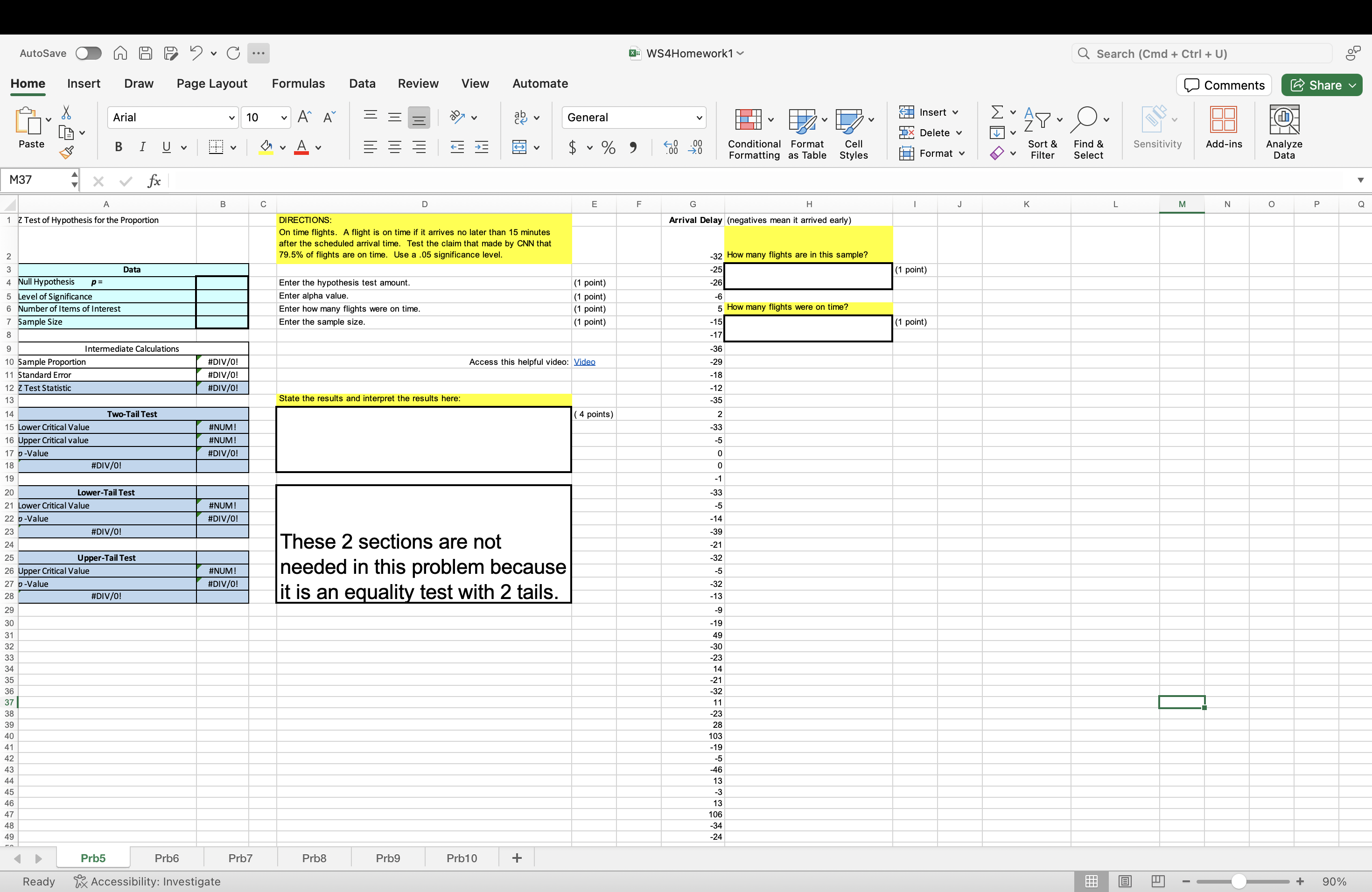Enable AutoSave
This screenshot has height=892, width=1372.
tap(88, 53)
